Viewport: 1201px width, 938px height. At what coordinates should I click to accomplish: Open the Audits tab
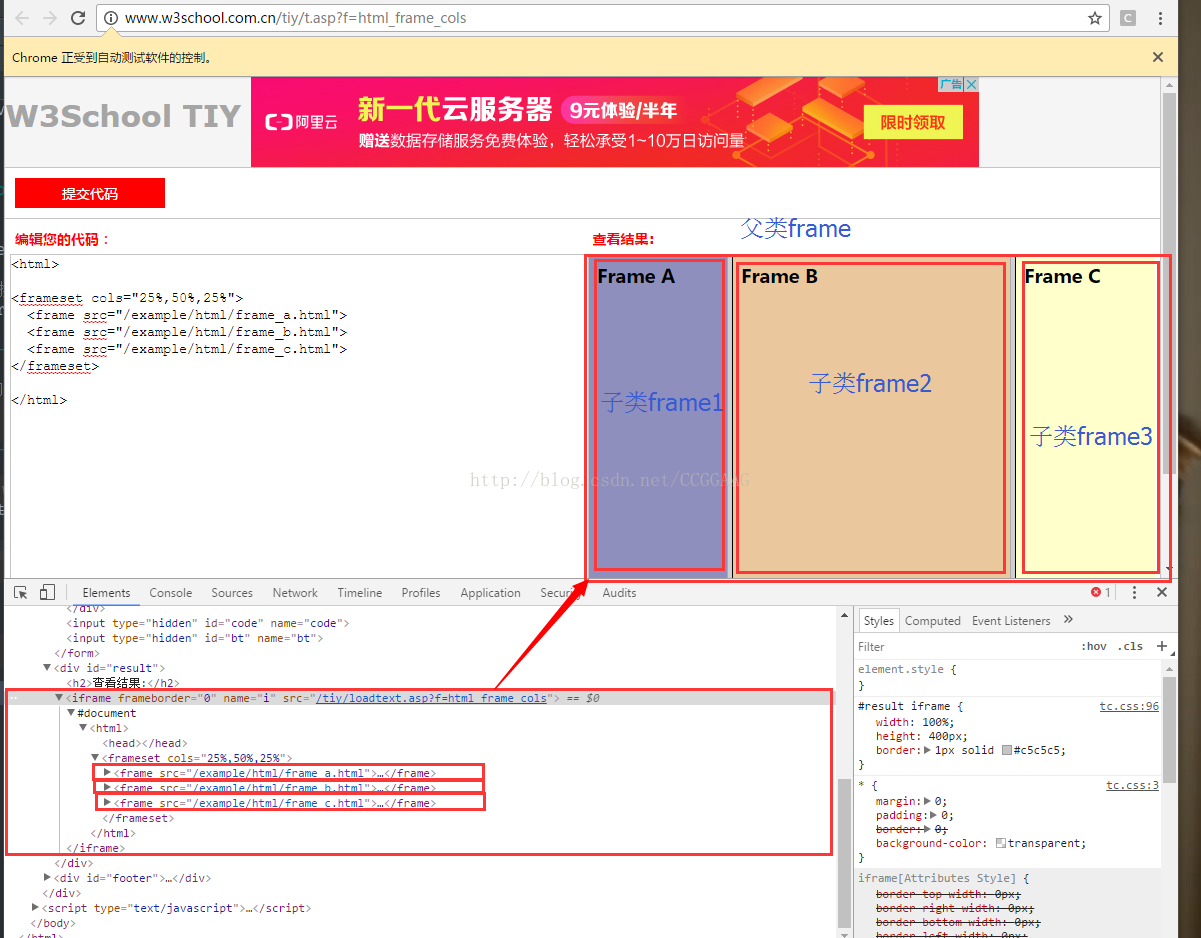(619, 593)
